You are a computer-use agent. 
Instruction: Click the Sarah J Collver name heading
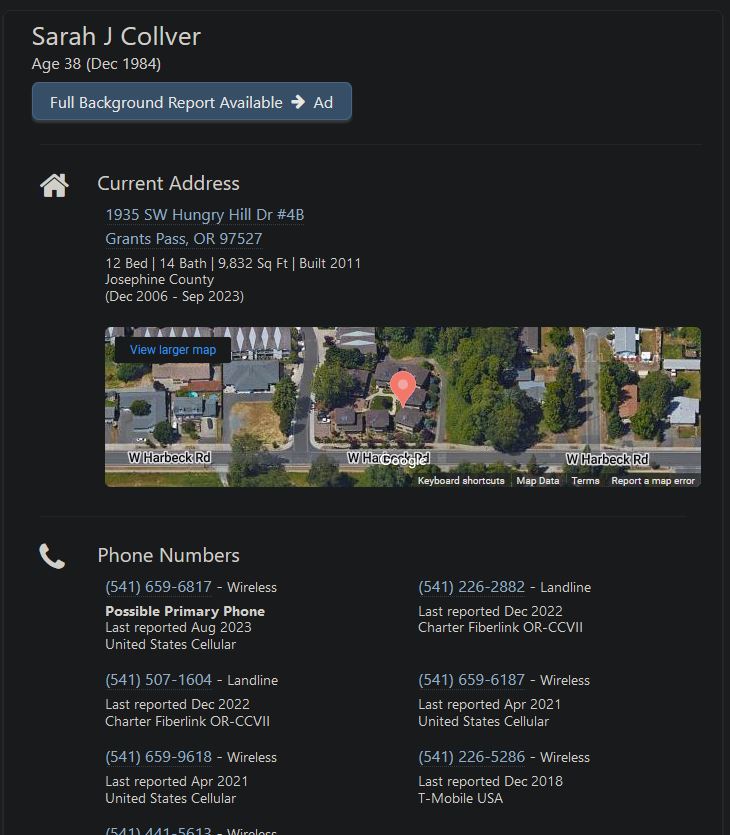[116, 37]
